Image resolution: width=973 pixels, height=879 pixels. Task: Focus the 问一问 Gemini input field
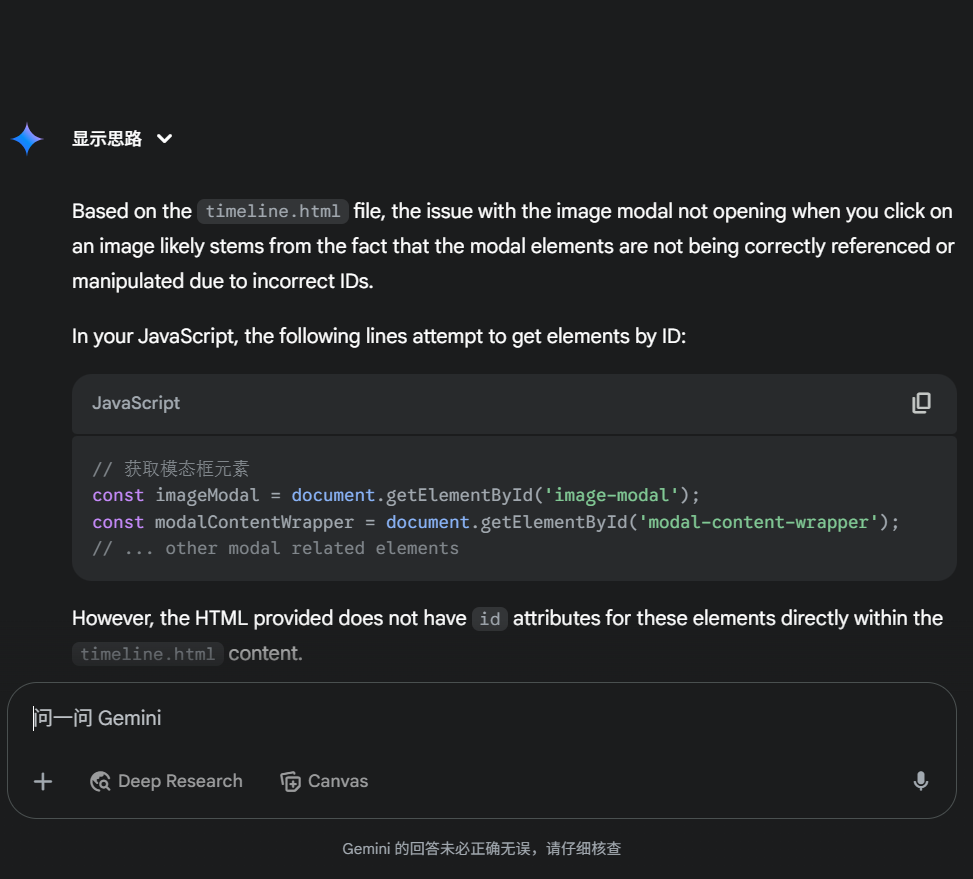[400, 718]
